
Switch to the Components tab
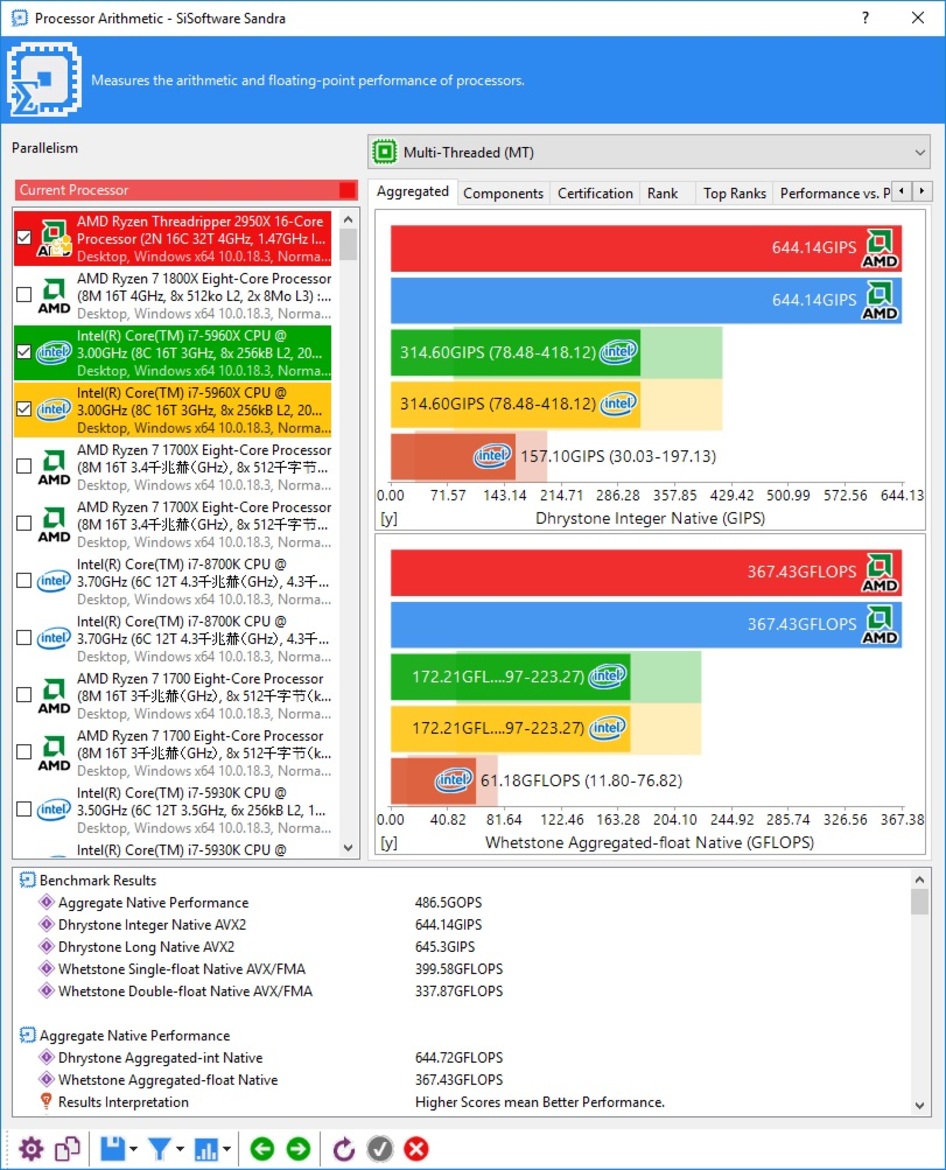(503, 193)
